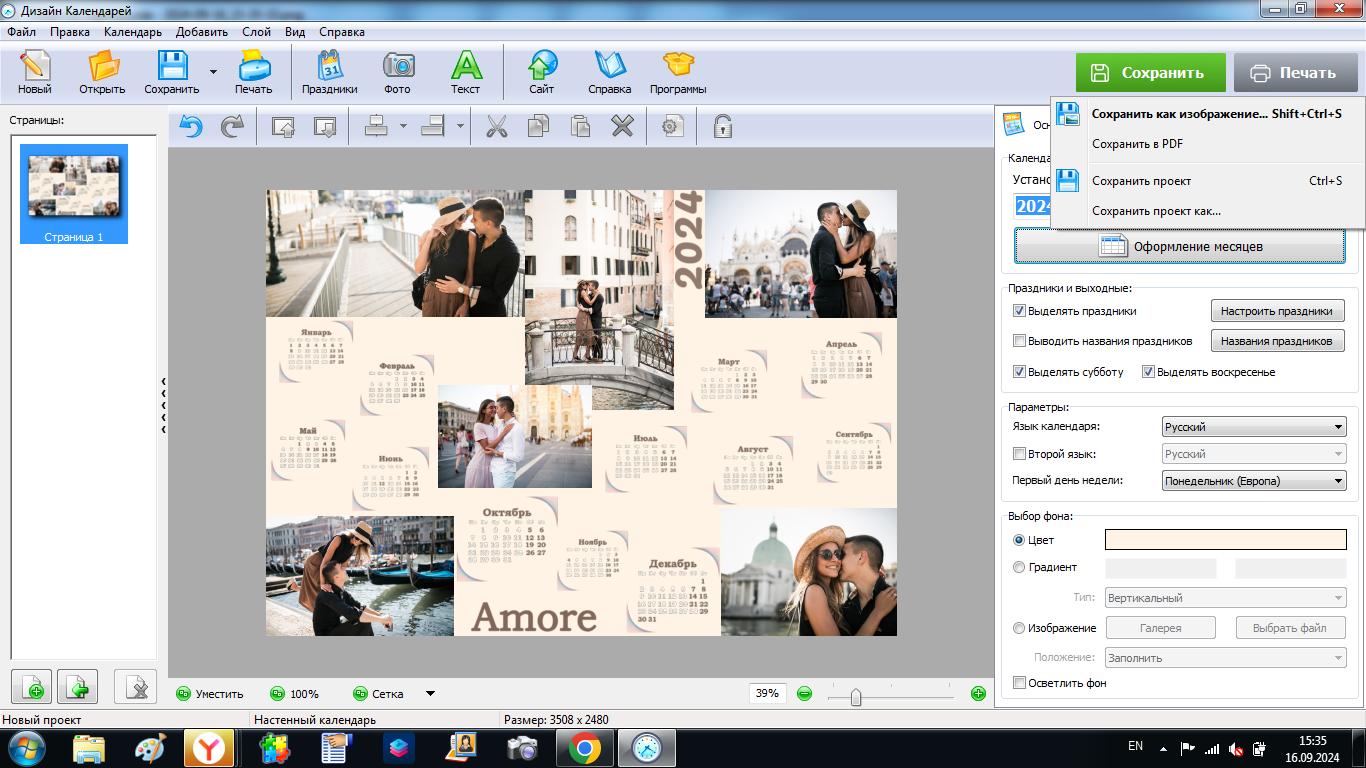Open the Программы box icon
Image resolution: width=1366 pixels, height=768 pixels.
click(x=678, y=71)
